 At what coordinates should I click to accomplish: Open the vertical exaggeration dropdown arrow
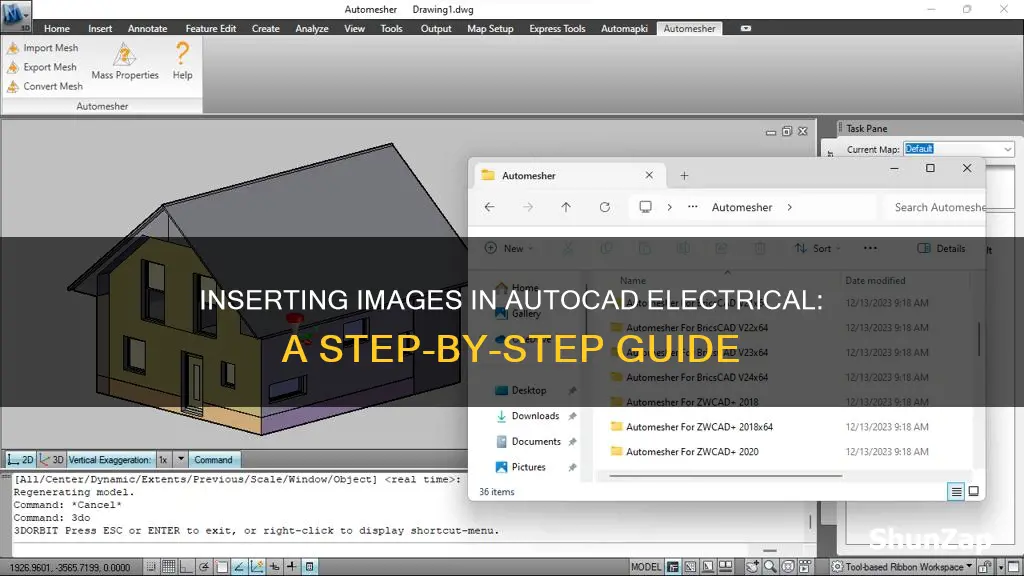(181, 460)
